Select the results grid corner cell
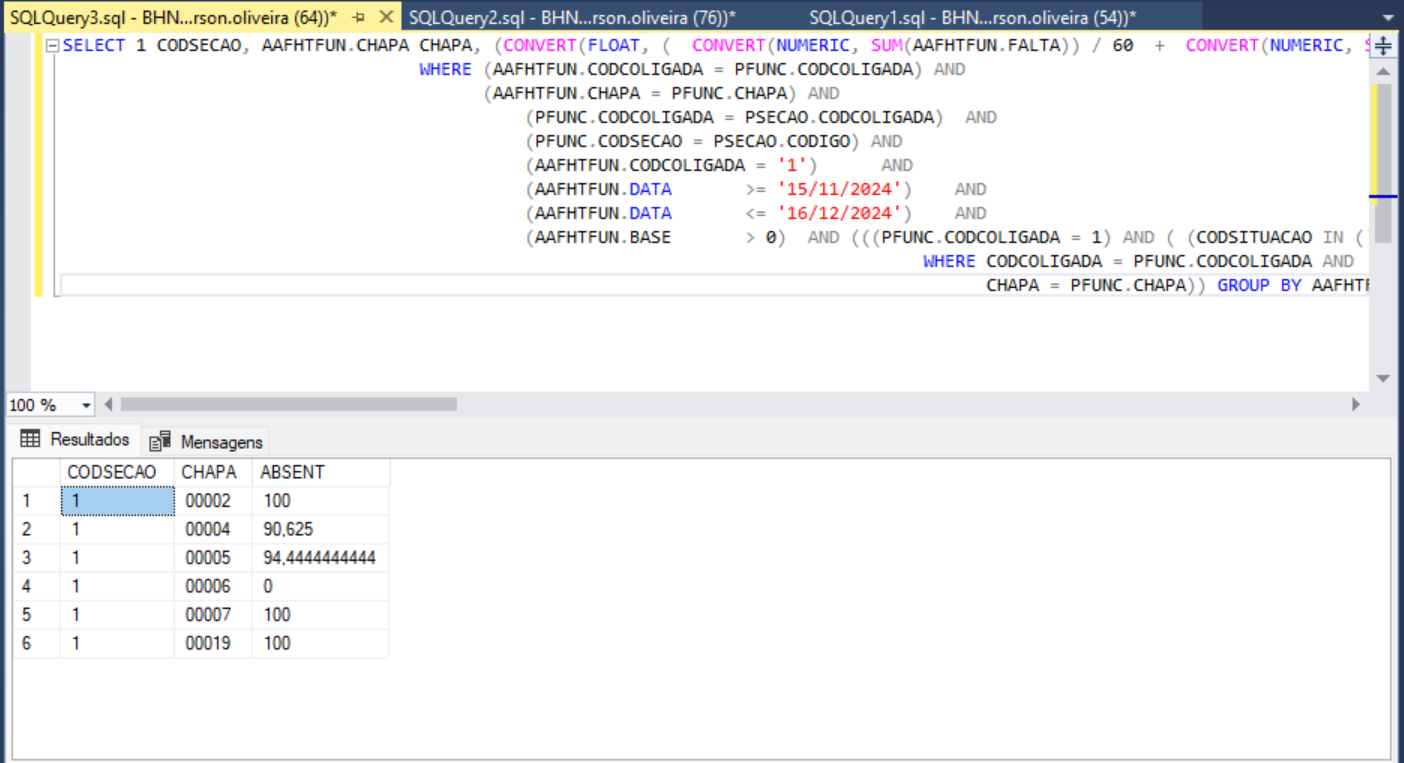 click(36, 472)
